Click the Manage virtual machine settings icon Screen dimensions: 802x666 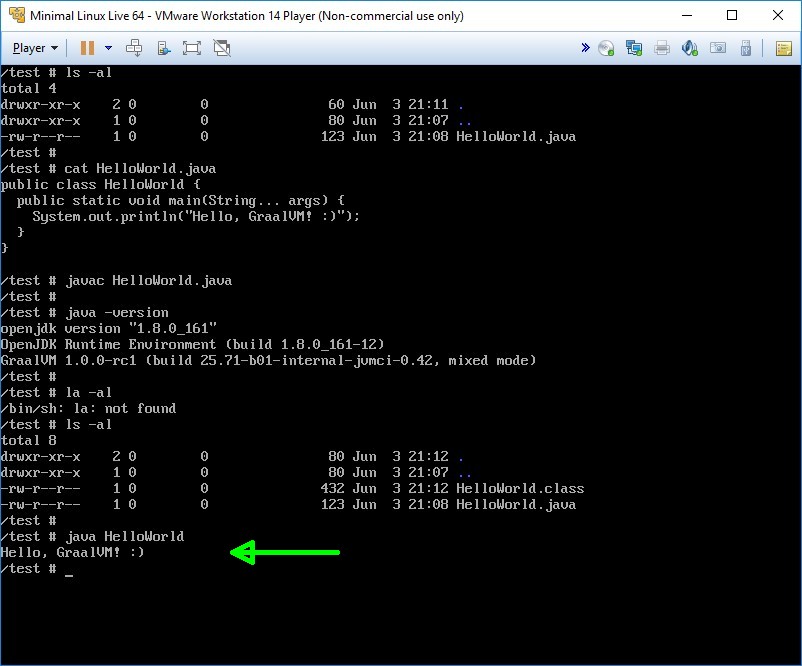pyautogui.click(x=163, y=48)
